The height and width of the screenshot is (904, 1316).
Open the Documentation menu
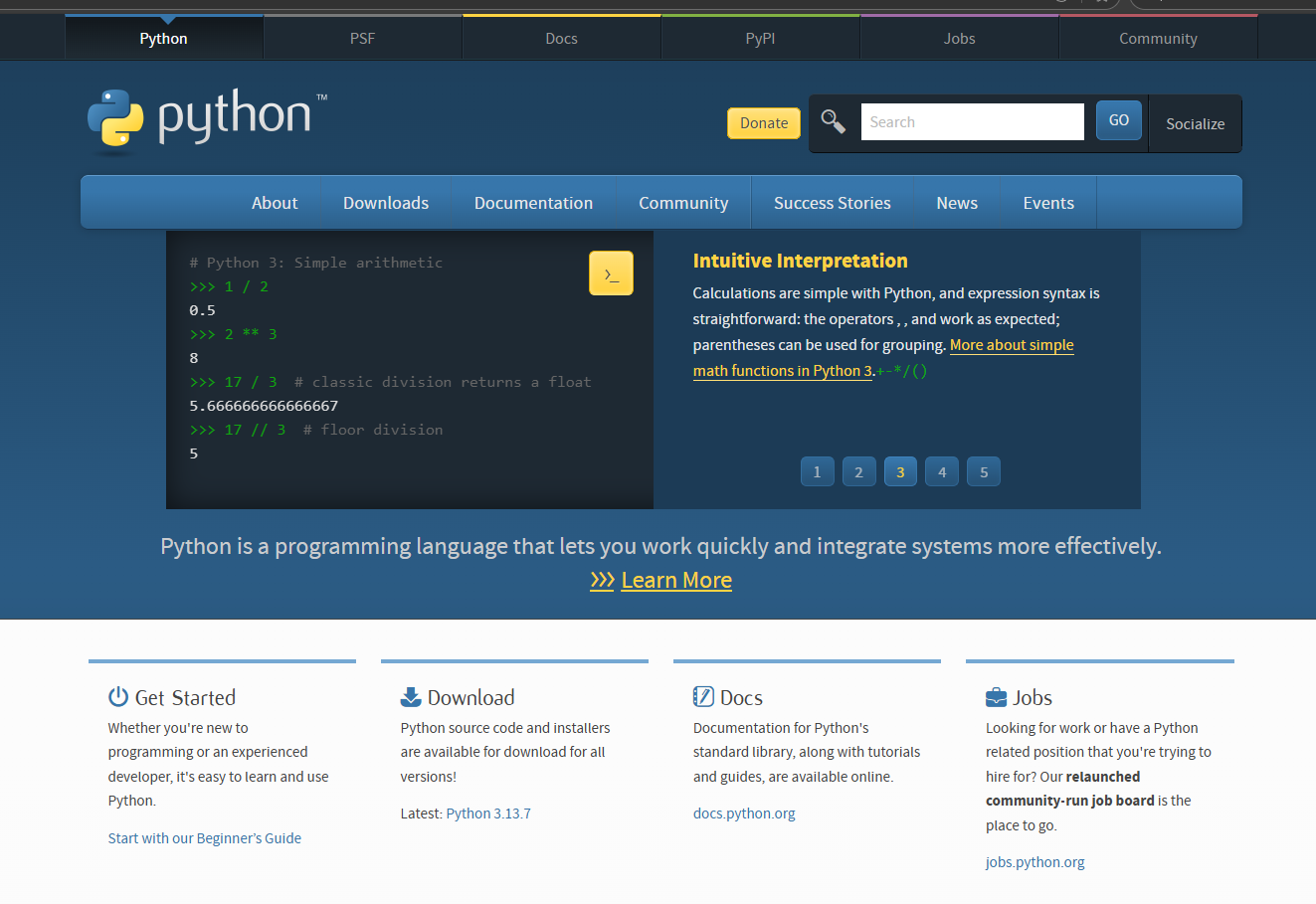534,203
